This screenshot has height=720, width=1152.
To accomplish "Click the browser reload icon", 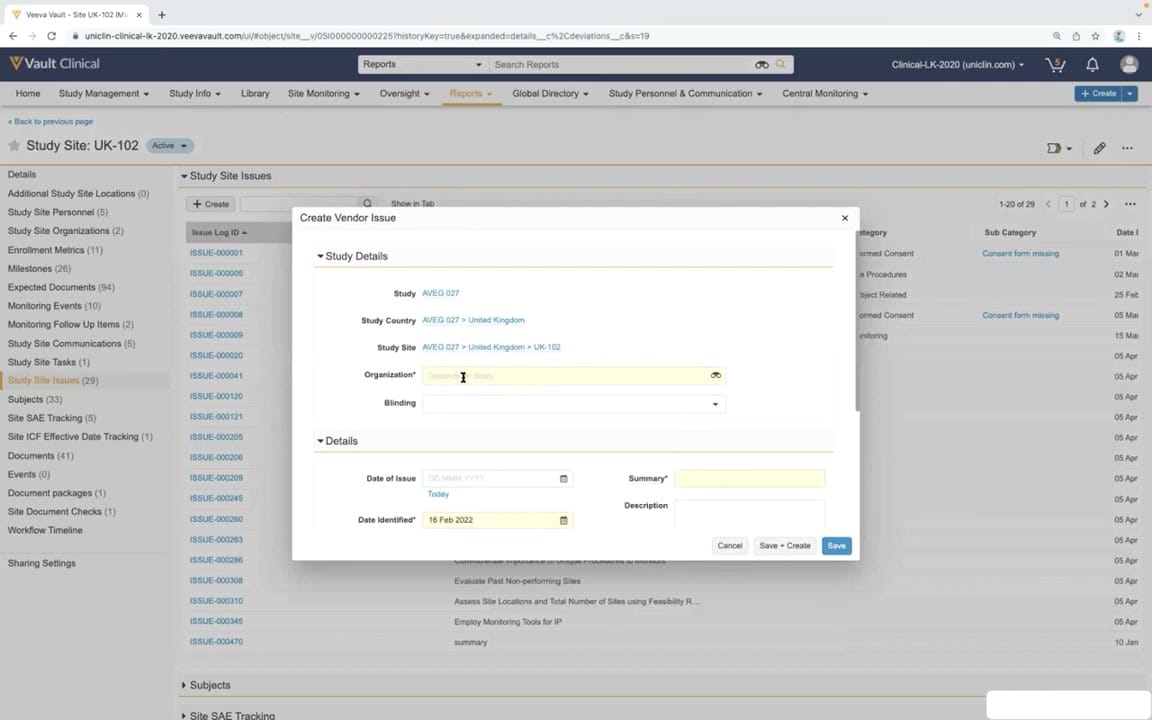I will [x=51, y=35].
